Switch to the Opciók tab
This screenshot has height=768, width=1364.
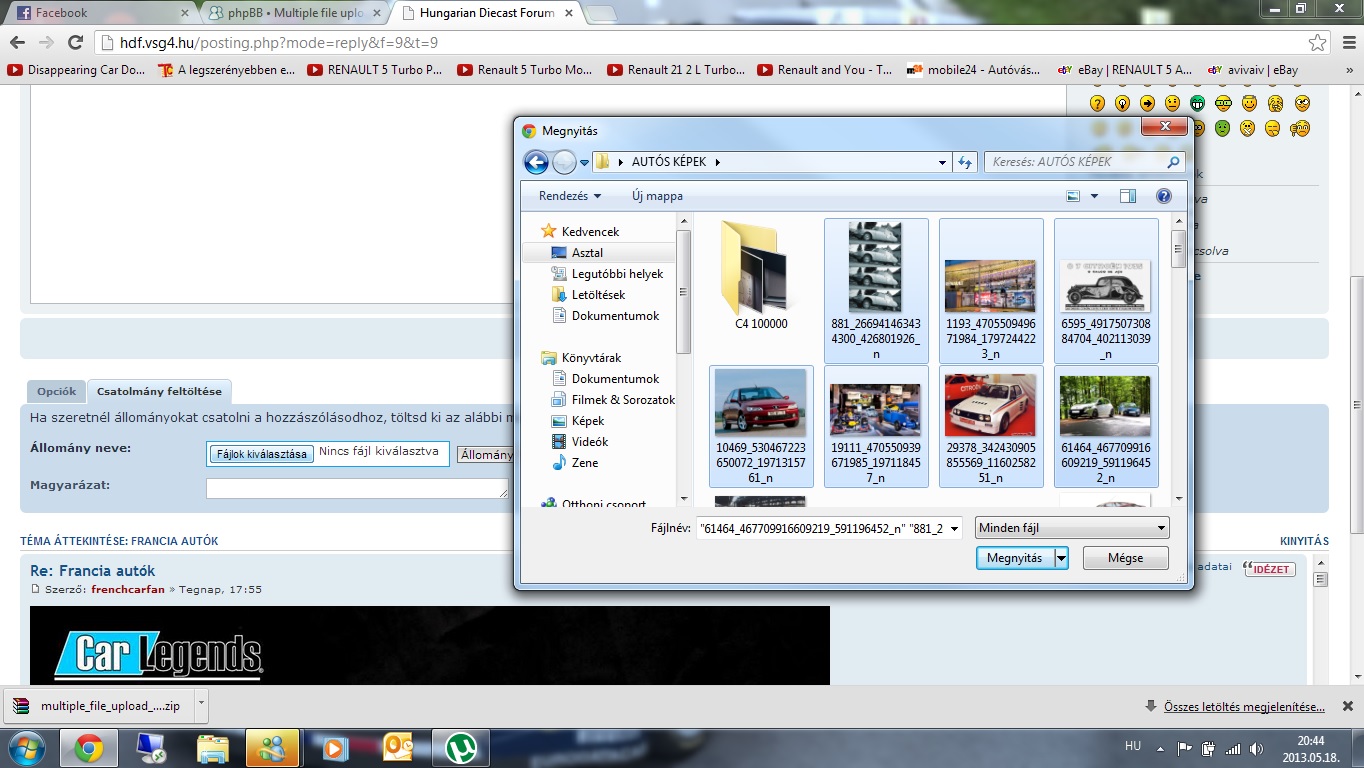pyautogui.click(x=56, y=391)
